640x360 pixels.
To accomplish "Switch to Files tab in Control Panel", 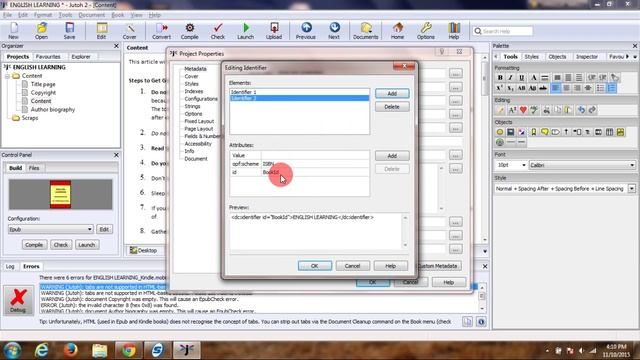I will pos(34,168).
